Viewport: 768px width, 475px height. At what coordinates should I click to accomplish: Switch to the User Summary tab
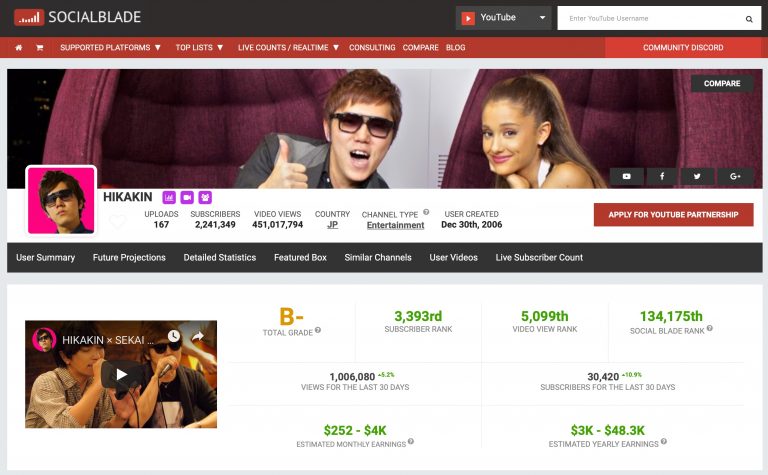click(46, 258)
